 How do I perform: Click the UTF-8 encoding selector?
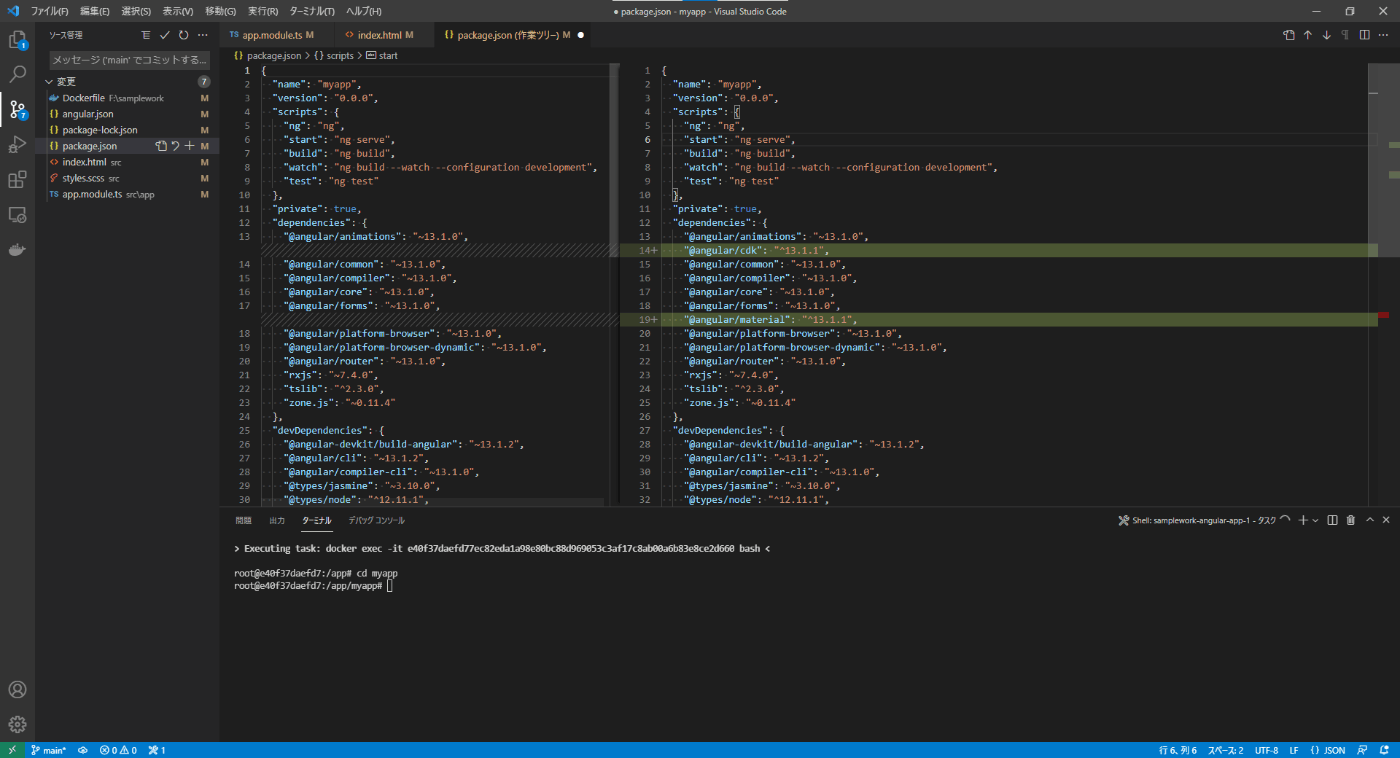[1266, 750]
